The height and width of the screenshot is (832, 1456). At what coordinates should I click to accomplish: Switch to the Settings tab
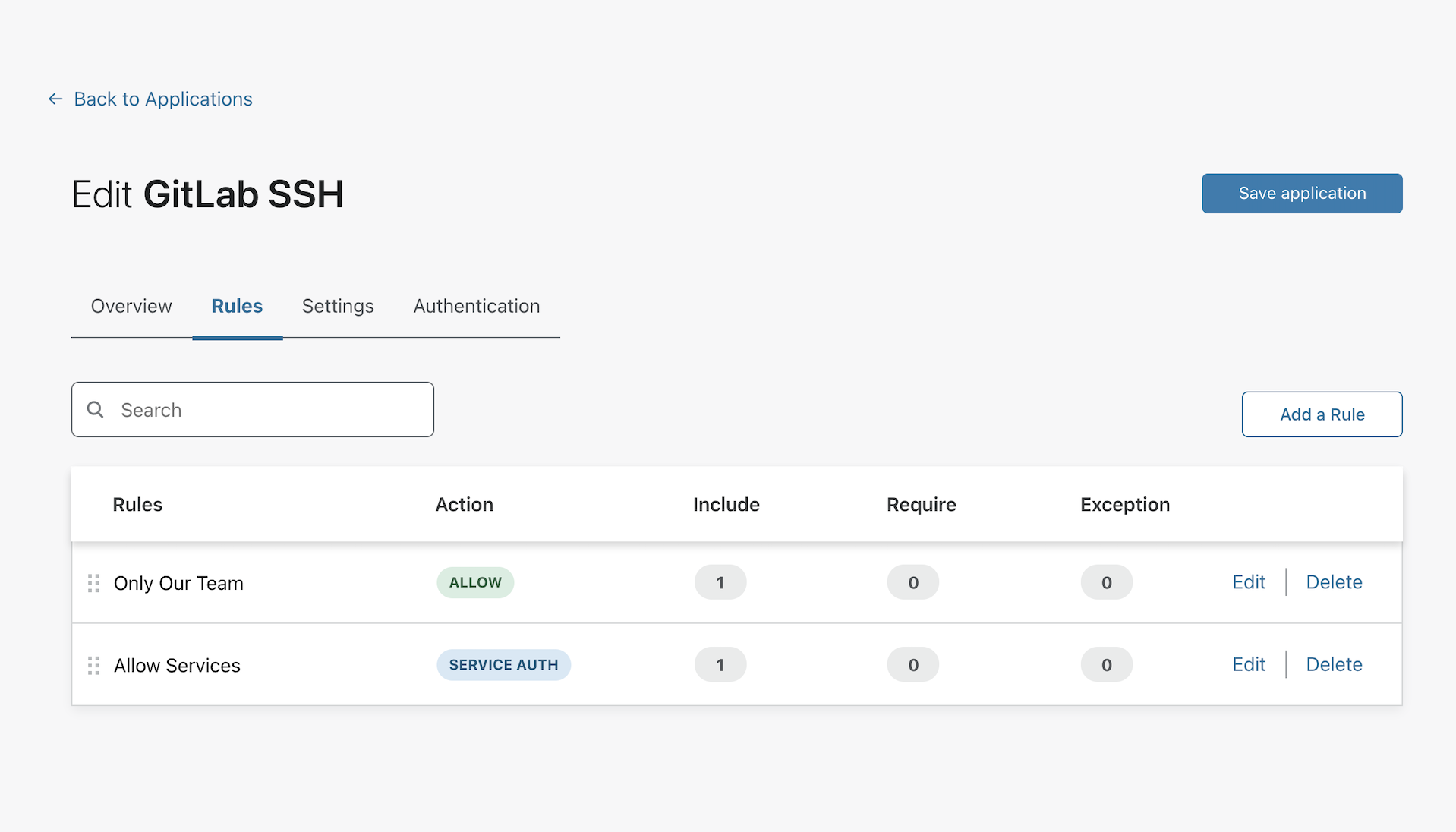[x=338, y=306]
